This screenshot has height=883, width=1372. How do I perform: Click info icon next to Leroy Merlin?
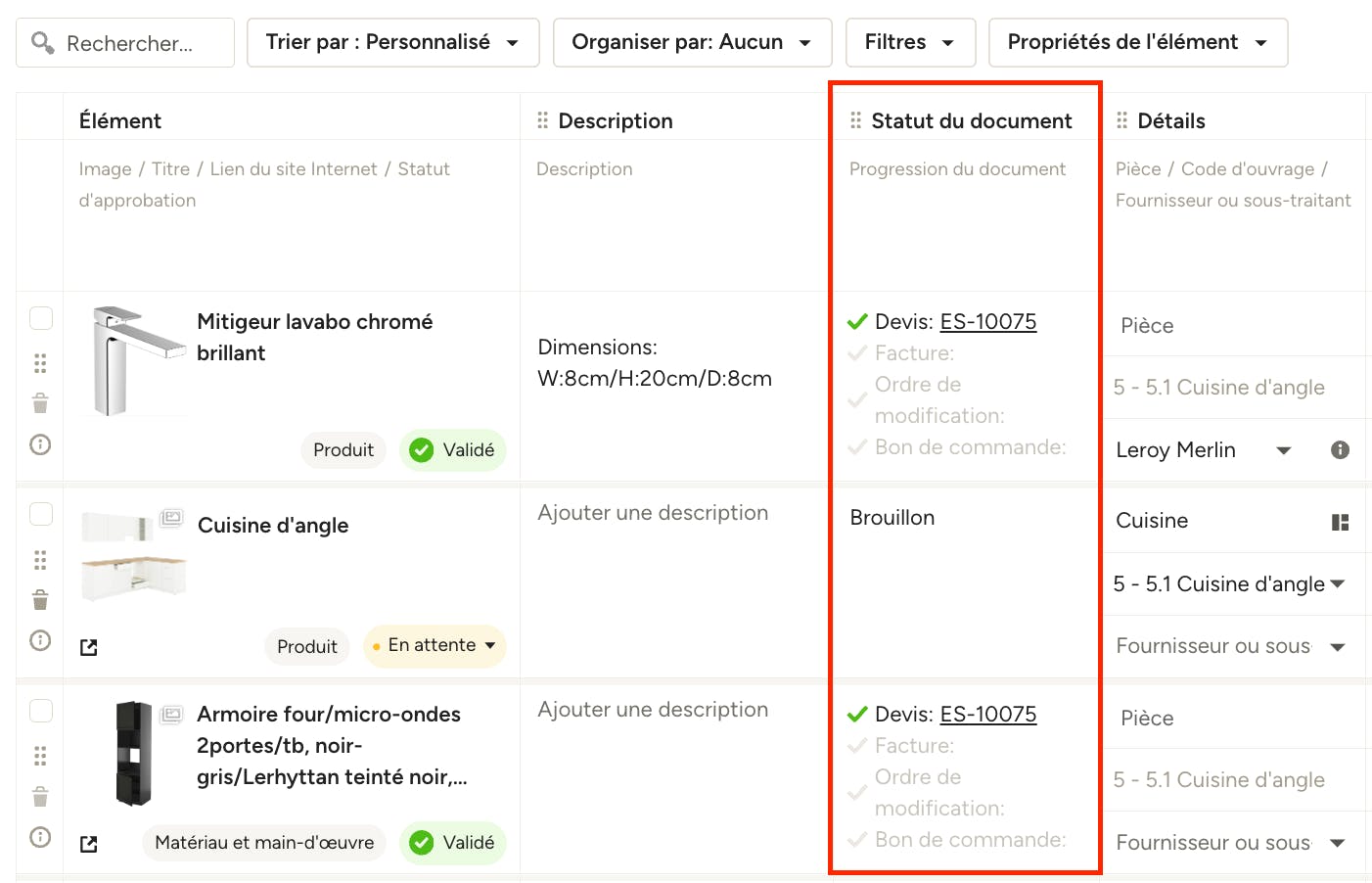pos(1341,449)
